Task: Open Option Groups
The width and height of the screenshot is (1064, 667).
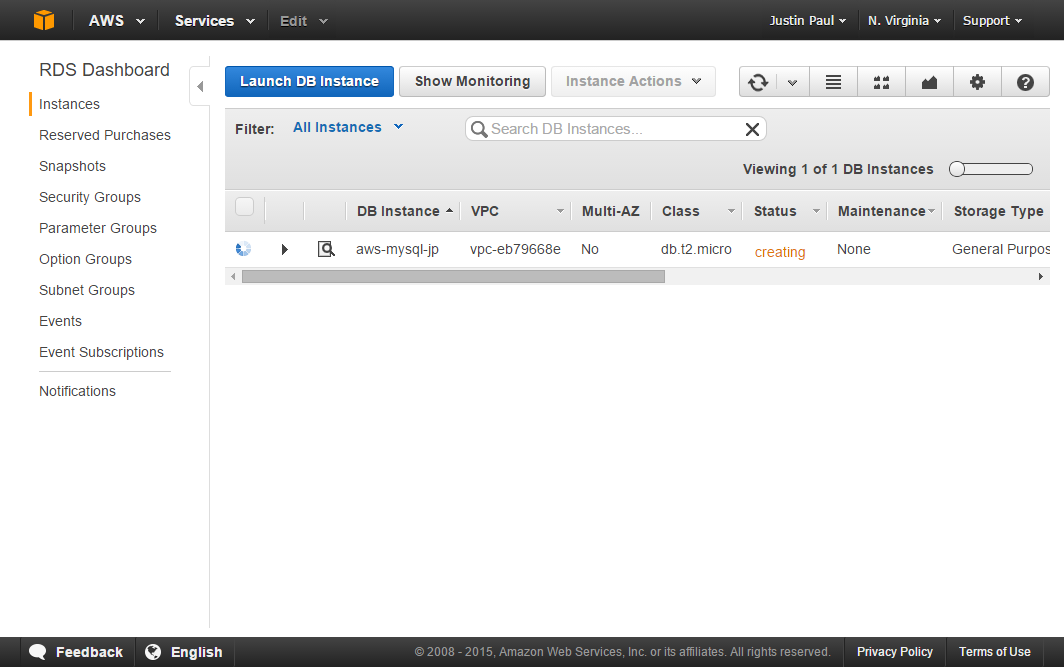Action: 85,259
